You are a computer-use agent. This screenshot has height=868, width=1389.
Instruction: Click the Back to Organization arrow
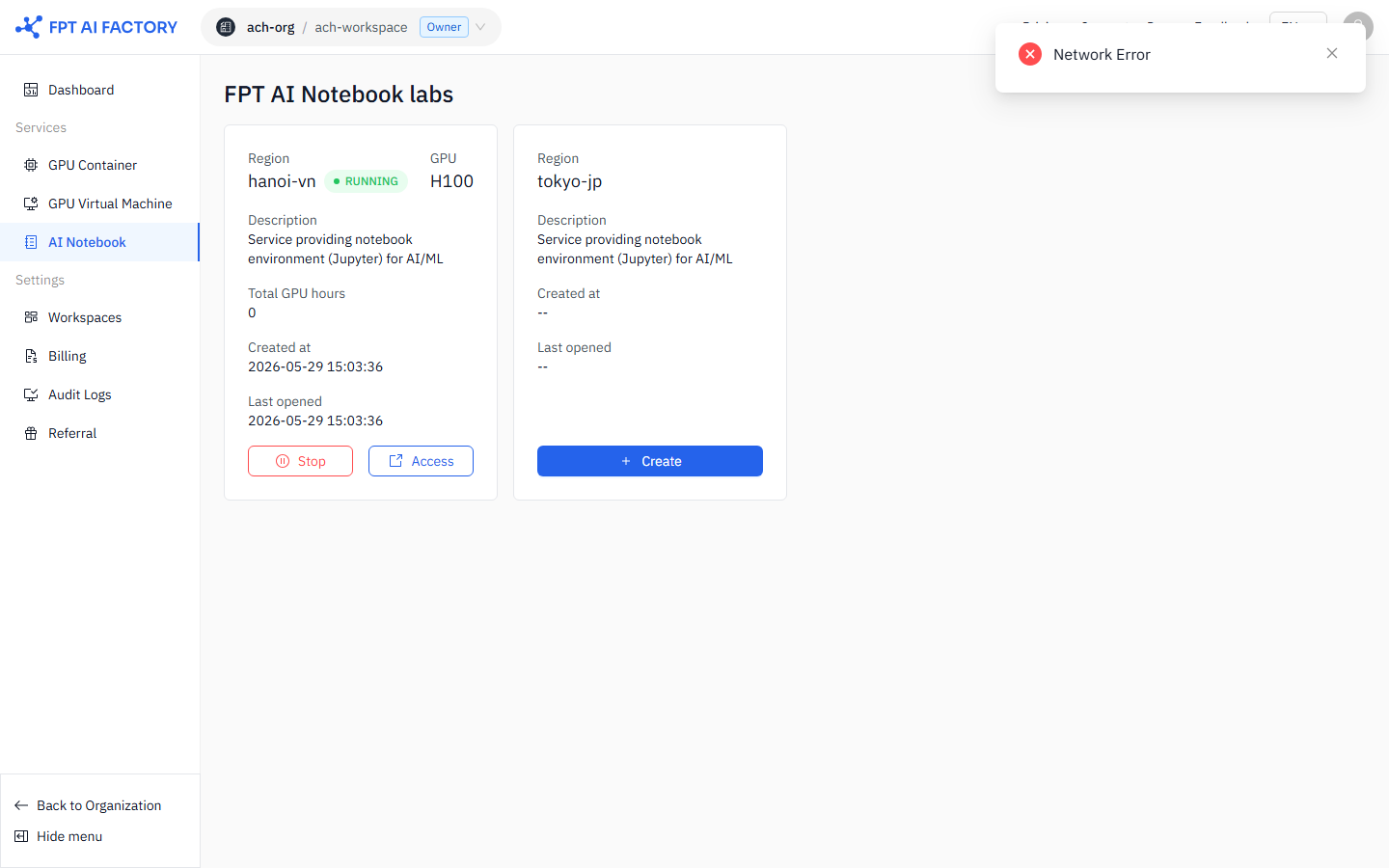click(x=21, y=805)
